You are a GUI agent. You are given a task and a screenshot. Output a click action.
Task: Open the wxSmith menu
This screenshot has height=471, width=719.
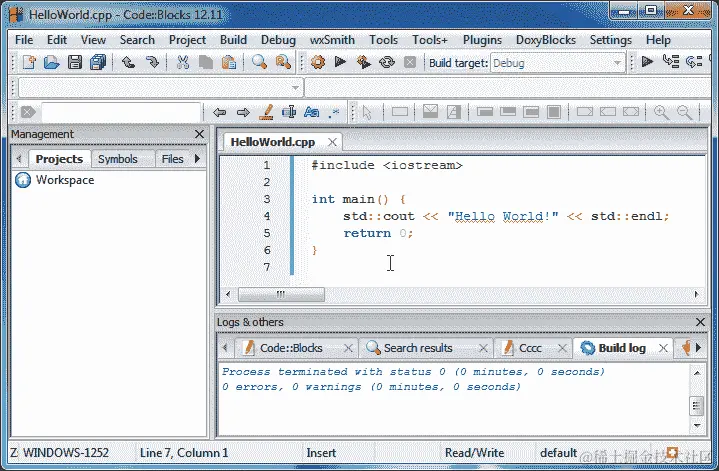(x=332, y=40)
